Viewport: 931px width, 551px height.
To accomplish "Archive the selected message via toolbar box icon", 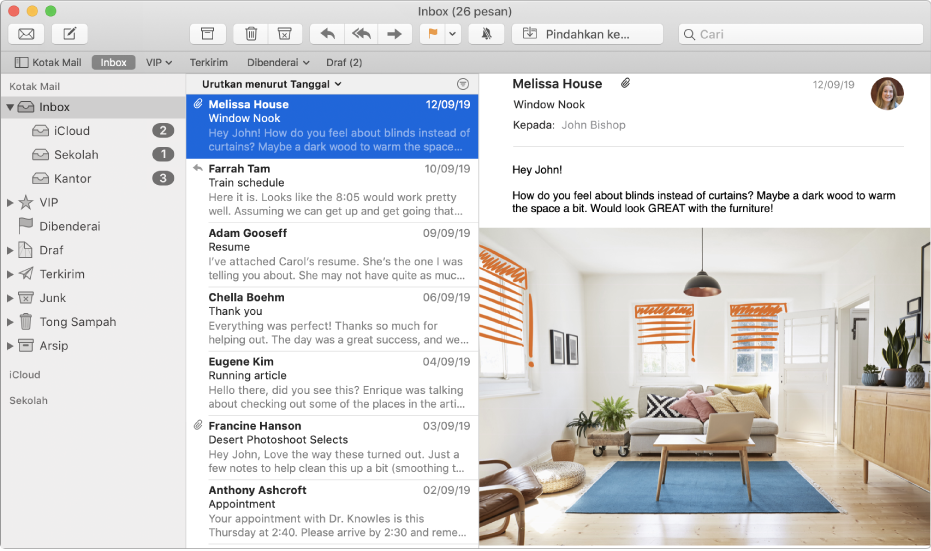I will [207, 34].
